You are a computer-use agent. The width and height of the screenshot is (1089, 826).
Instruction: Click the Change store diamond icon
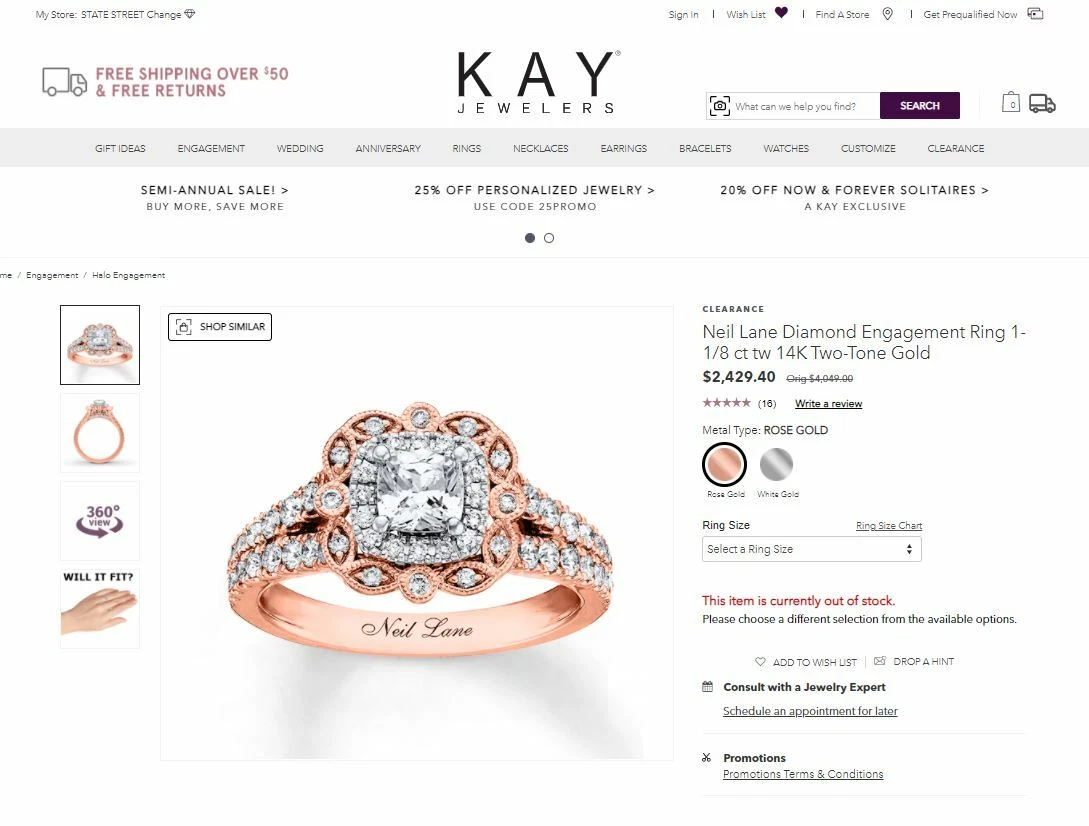pos(190,14)
